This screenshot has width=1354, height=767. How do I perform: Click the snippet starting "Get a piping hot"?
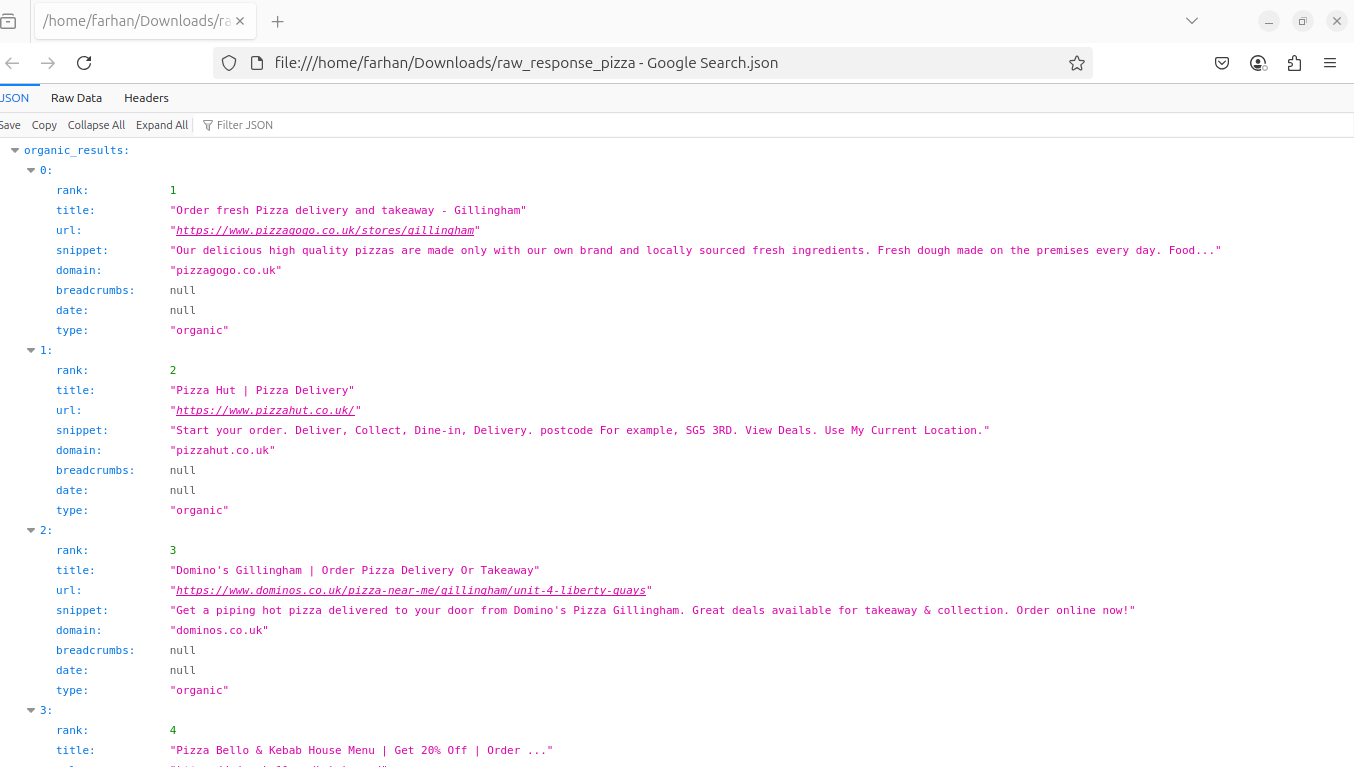pyautogui.click(x=653, y=610)
